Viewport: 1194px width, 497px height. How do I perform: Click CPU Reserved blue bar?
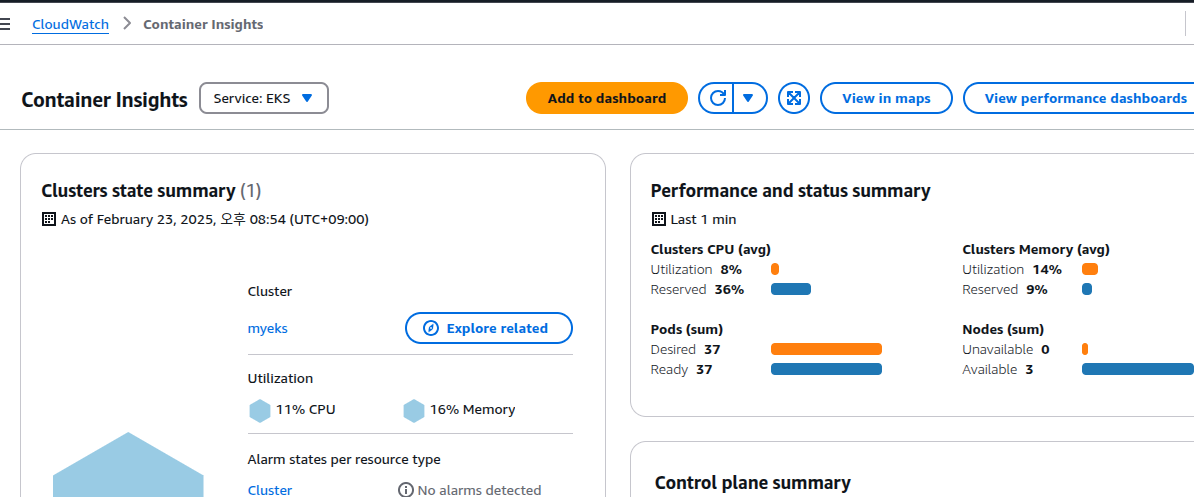[x=790, y=289]
